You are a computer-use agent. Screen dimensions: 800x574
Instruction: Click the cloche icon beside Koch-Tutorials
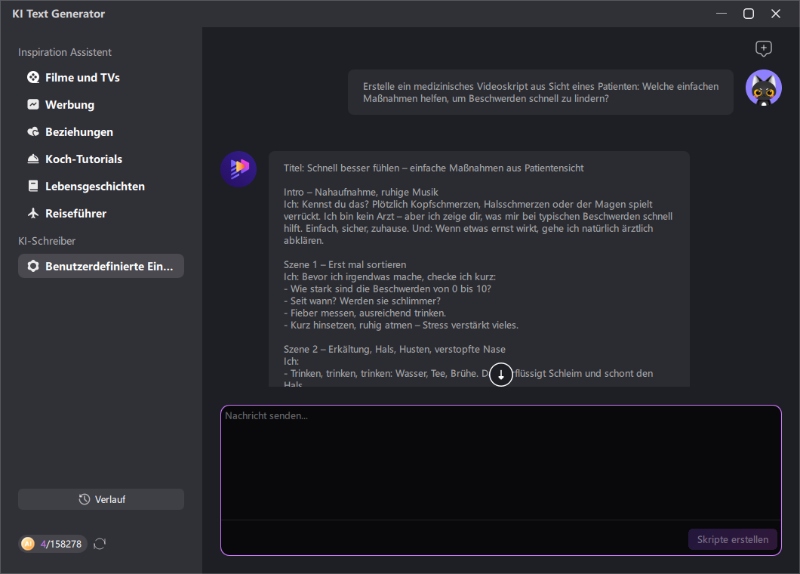click(x=33, y=159)
